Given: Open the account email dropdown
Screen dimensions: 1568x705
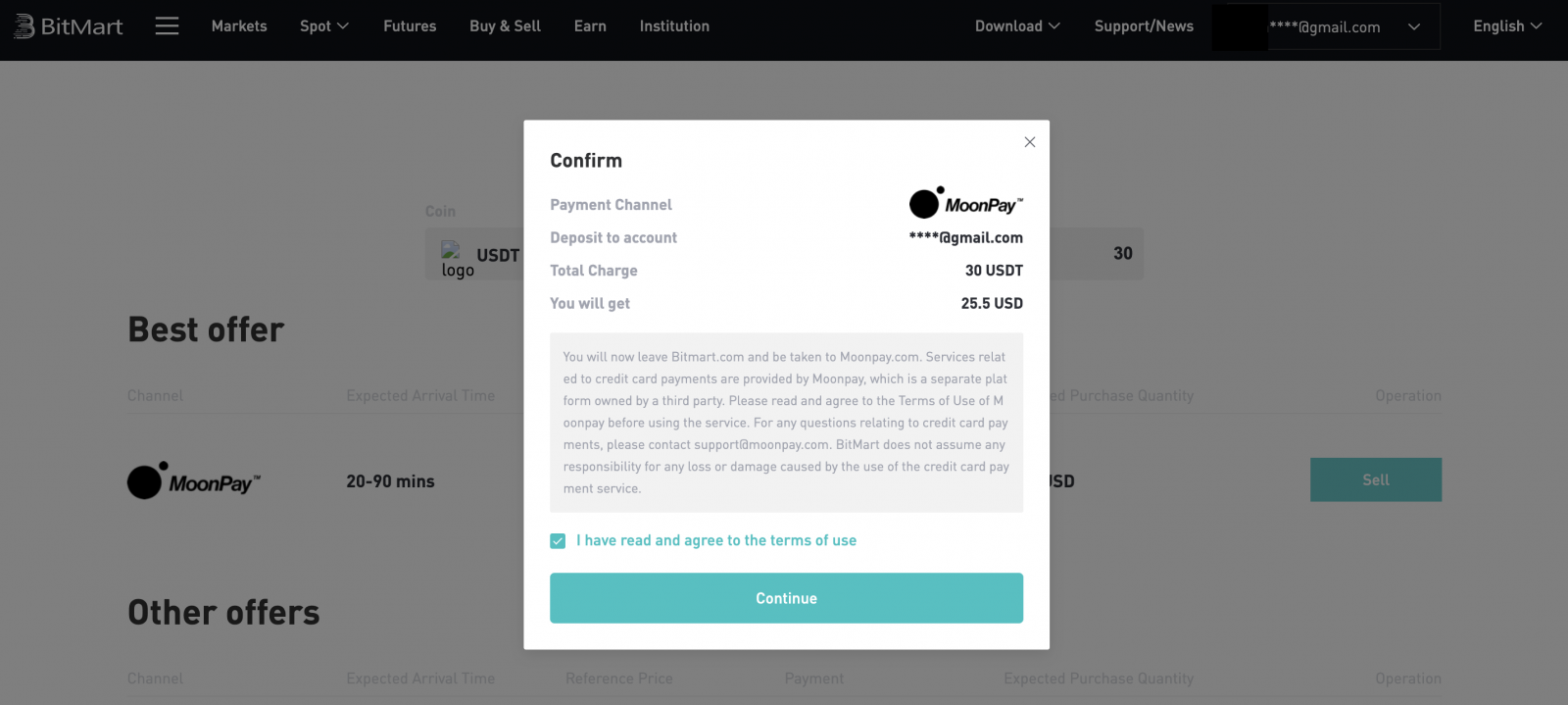Looking at the screenshot, I should click(1352, 27).
